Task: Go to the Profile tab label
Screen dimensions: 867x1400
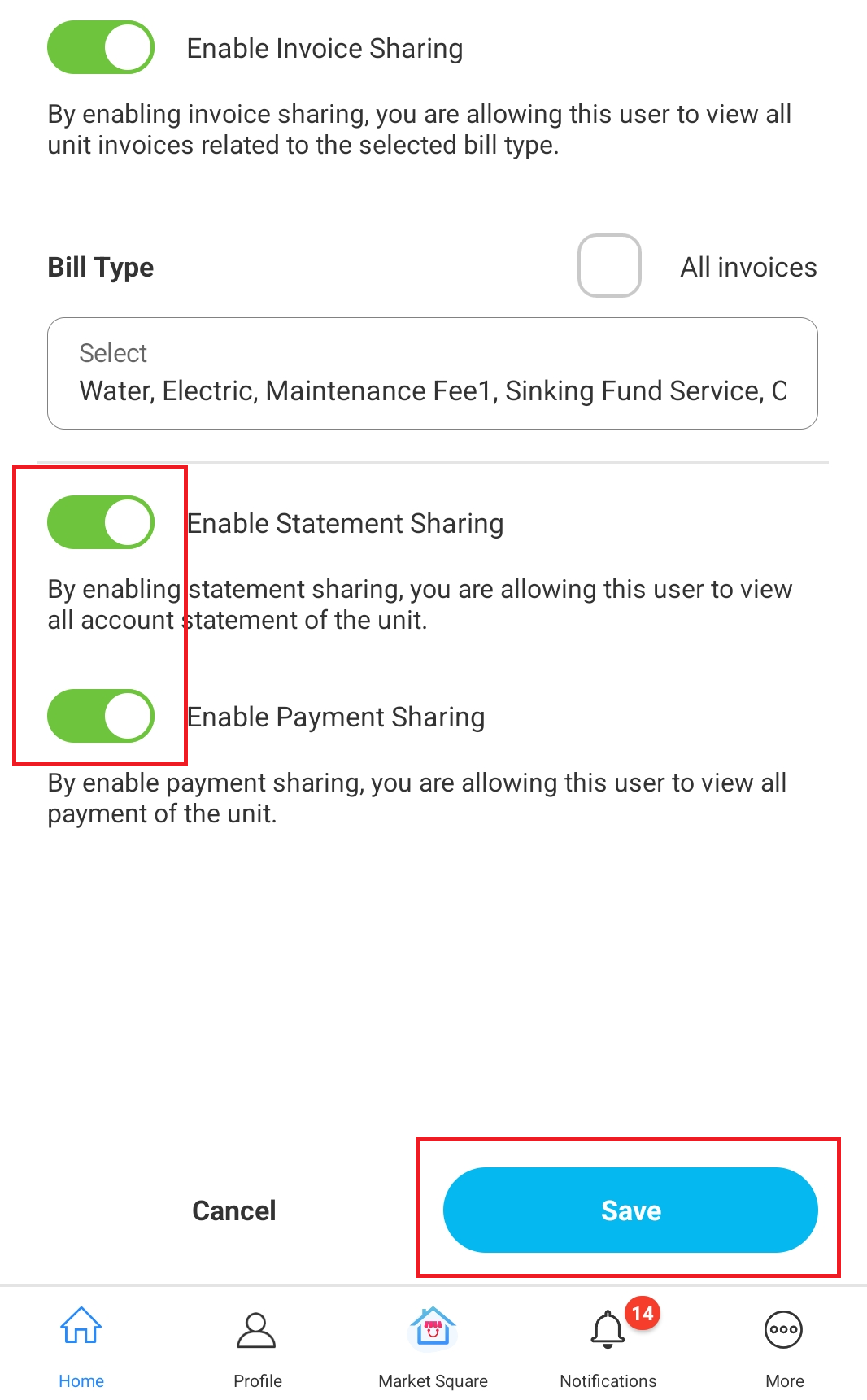Action: (258, 1380)
